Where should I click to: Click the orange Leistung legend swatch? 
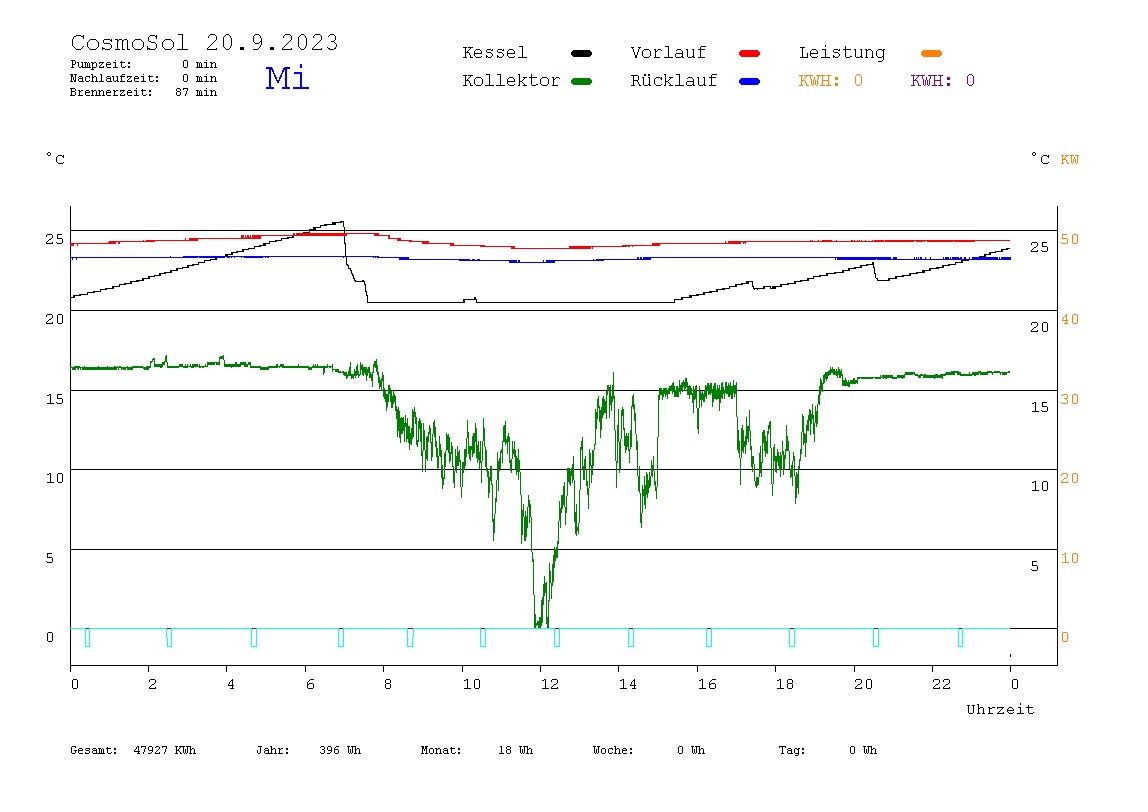tap(931, 53)
